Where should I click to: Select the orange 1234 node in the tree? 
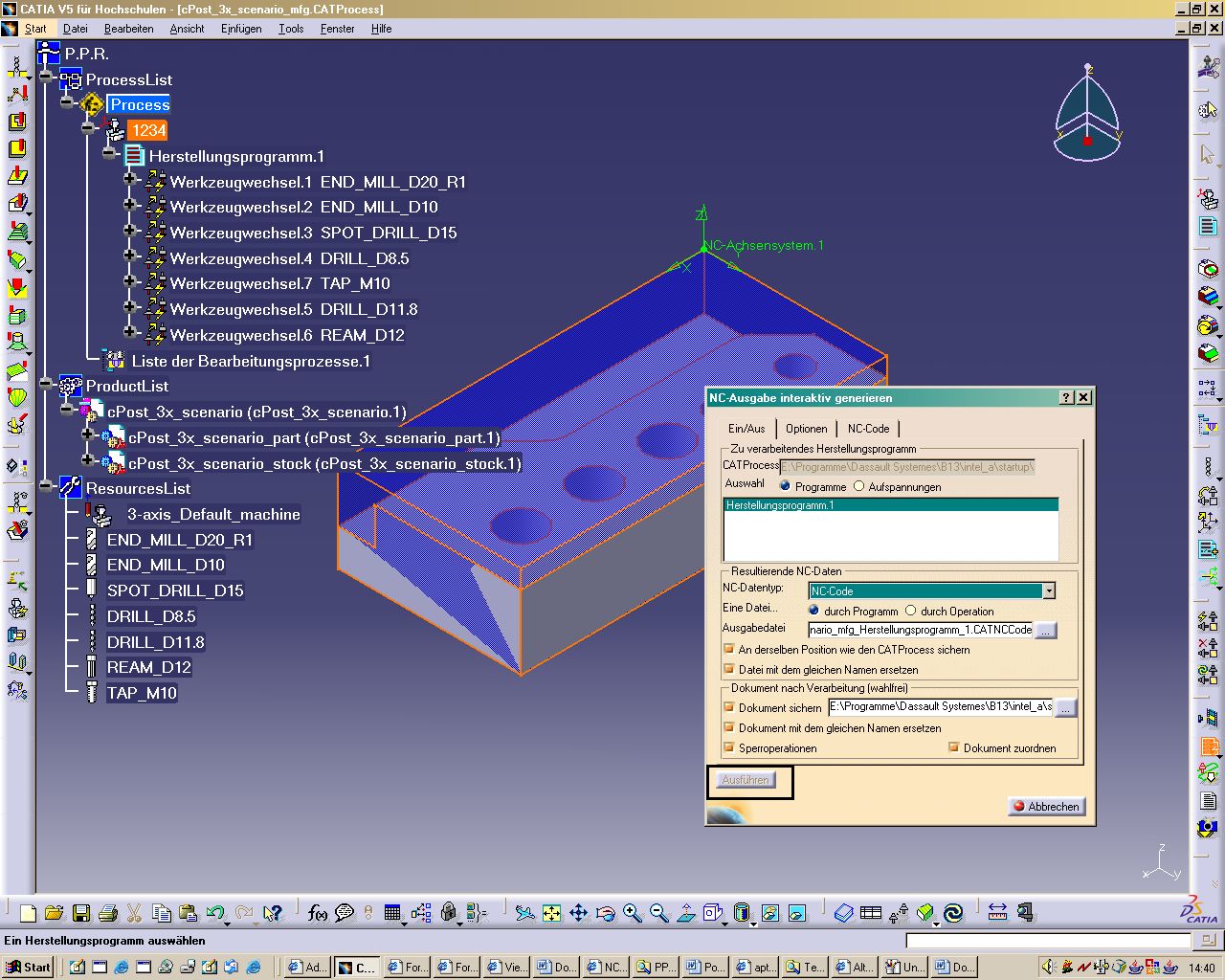pos(148,130)
